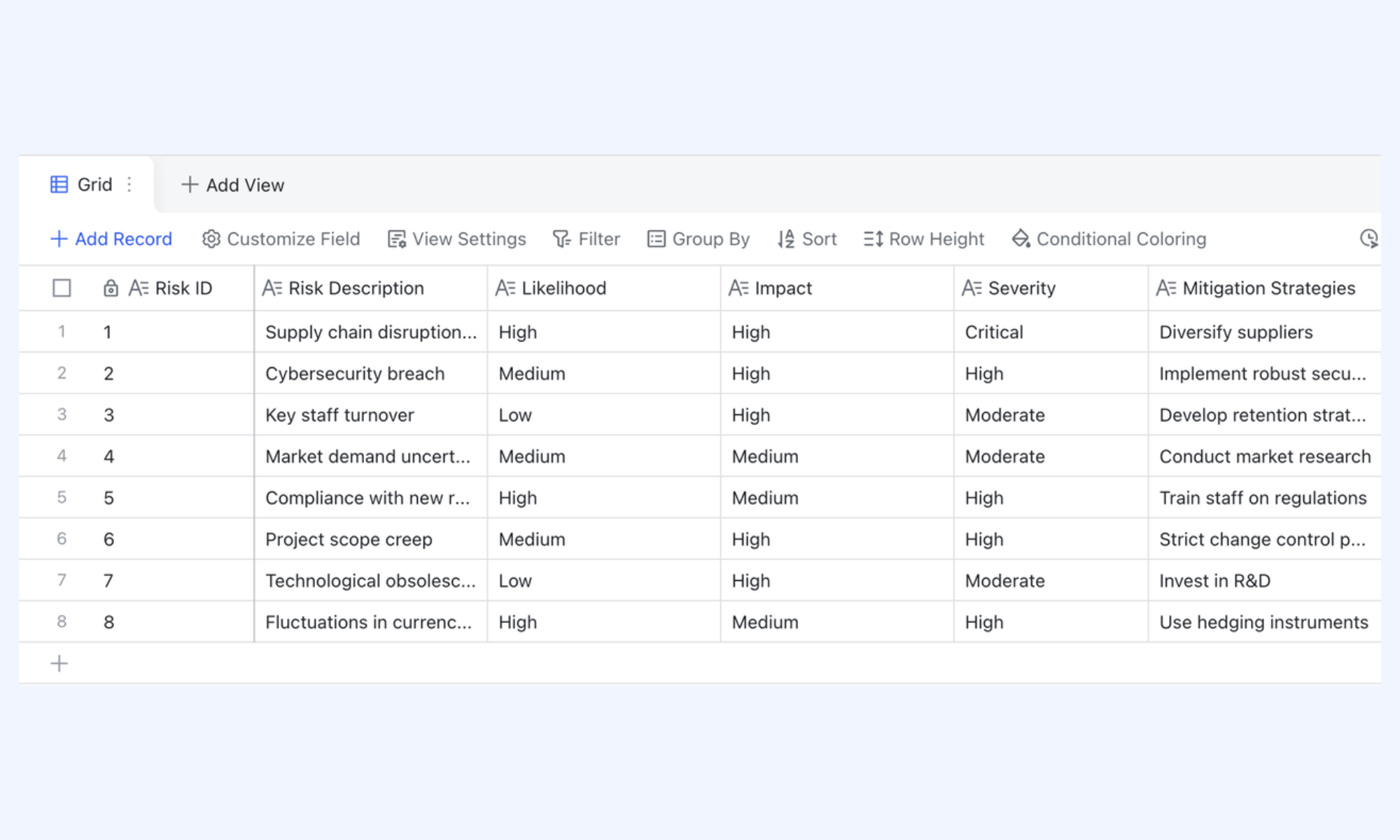Click Add Record button
The height and width of the screenshot is (840, 1400).
tap(111, 239)
